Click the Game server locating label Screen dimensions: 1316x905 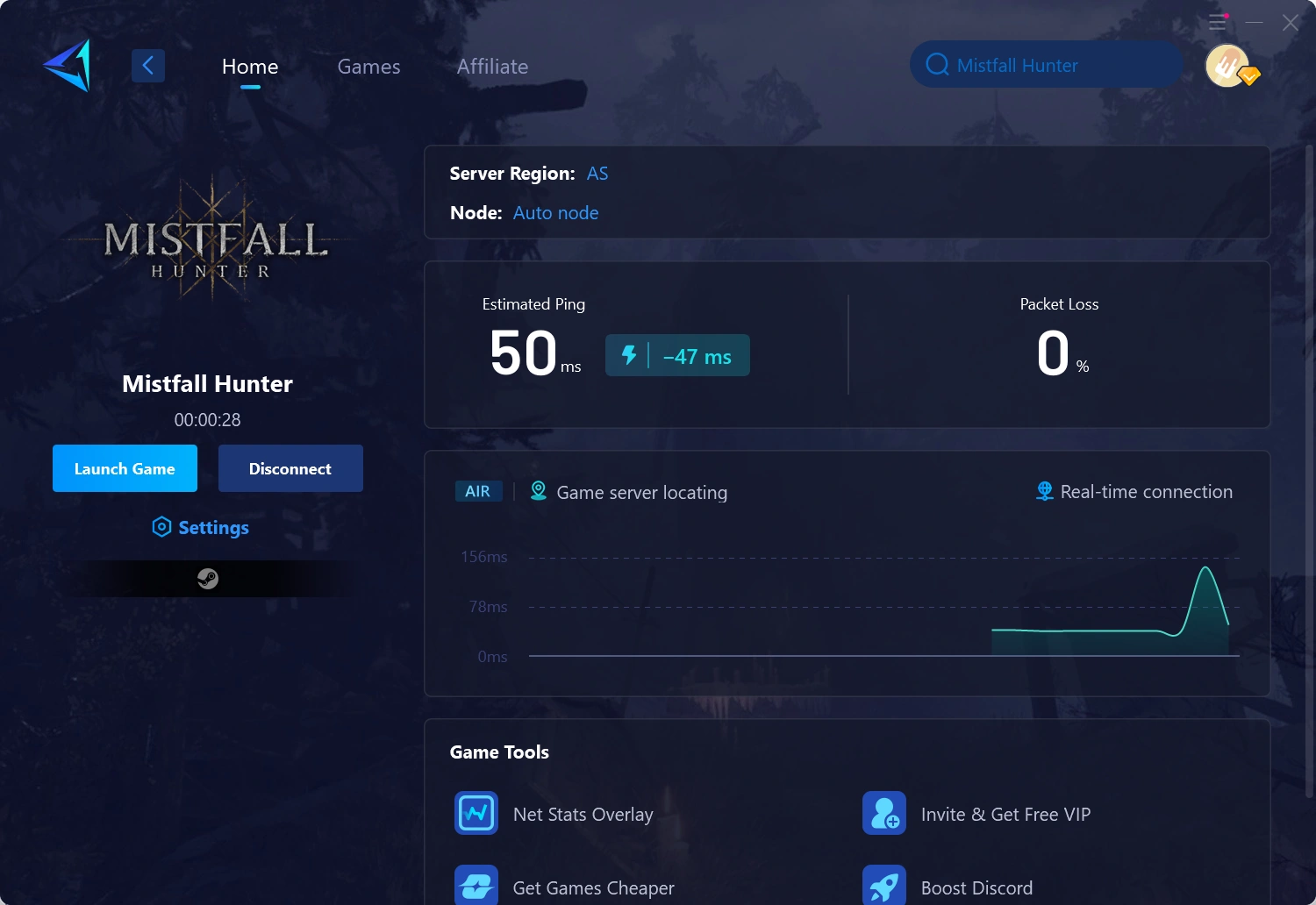click(x=641, y=493)
